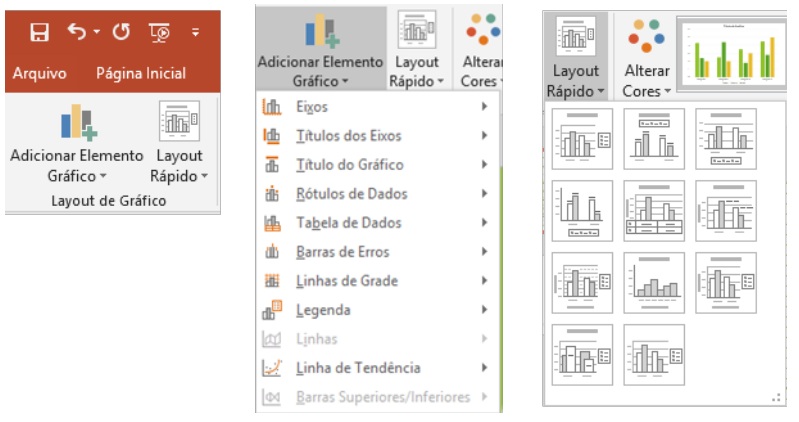
Task: Expand the Linha de Tendência submenu arrow
Action: [485, 368]
